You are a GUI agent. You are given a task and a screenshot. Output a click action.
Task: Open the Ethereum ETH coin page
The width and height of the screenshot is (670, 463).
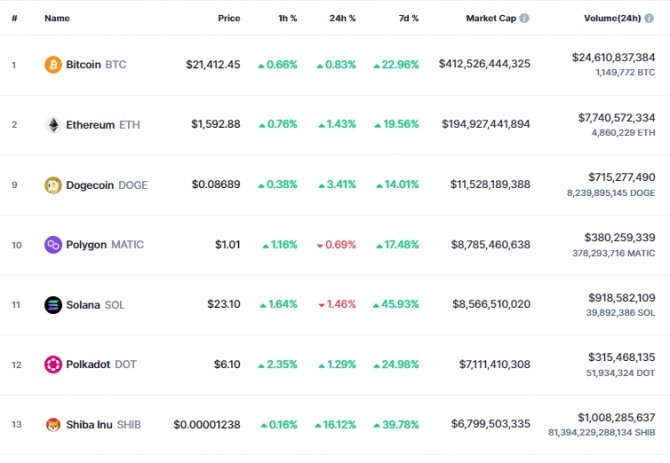[103, 125]
